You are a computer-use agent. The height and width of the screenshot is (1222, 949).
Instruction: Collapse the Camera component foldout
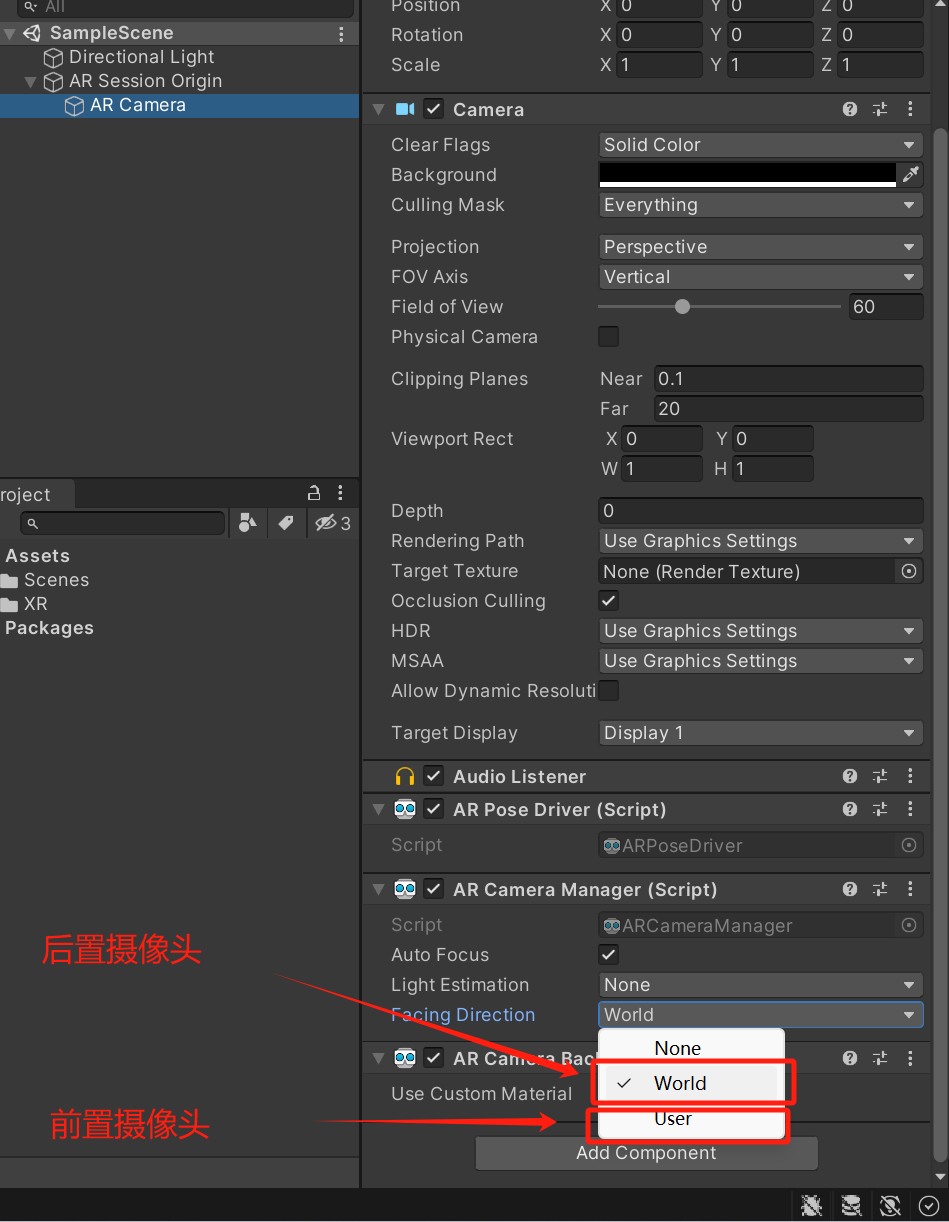click(378, 109)
